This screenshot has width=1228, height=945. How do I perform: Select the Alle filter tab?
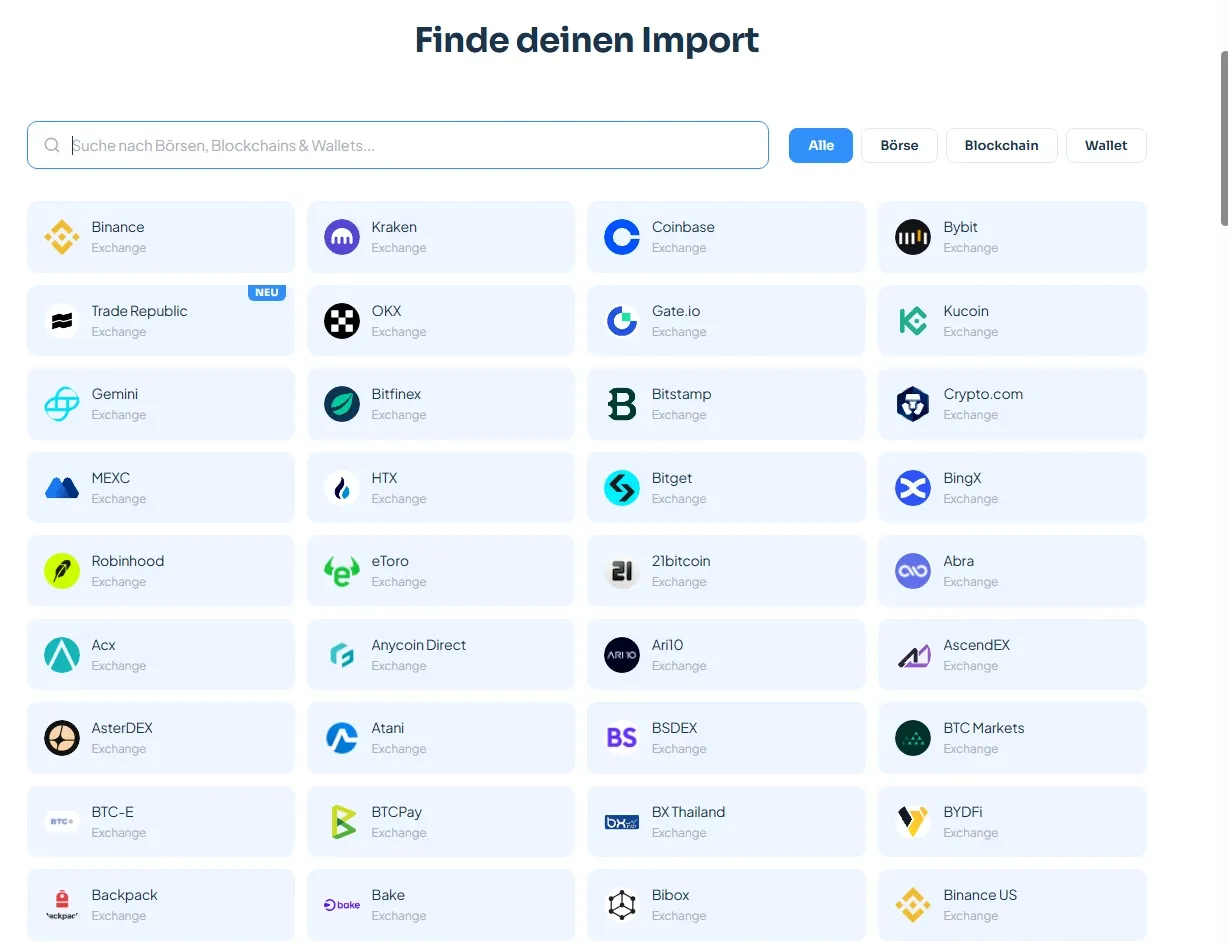coord(821,145)
